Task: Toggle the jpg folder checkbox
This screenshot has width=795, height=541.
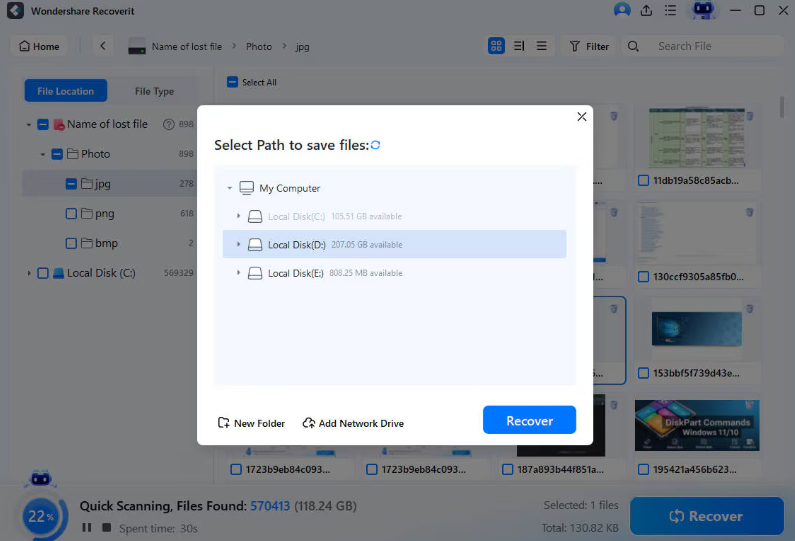Action: click(71, 184)
